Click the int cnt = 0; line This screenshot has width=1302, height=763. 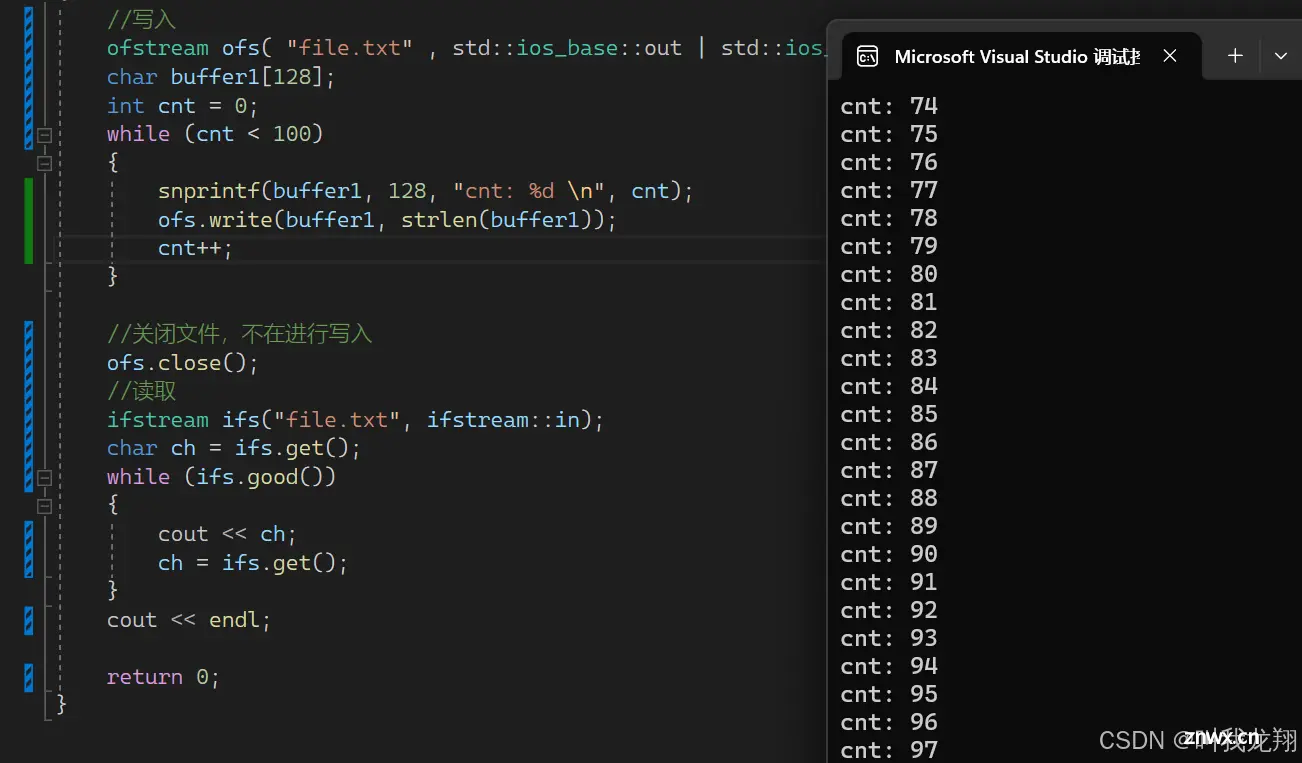(182, 105)
